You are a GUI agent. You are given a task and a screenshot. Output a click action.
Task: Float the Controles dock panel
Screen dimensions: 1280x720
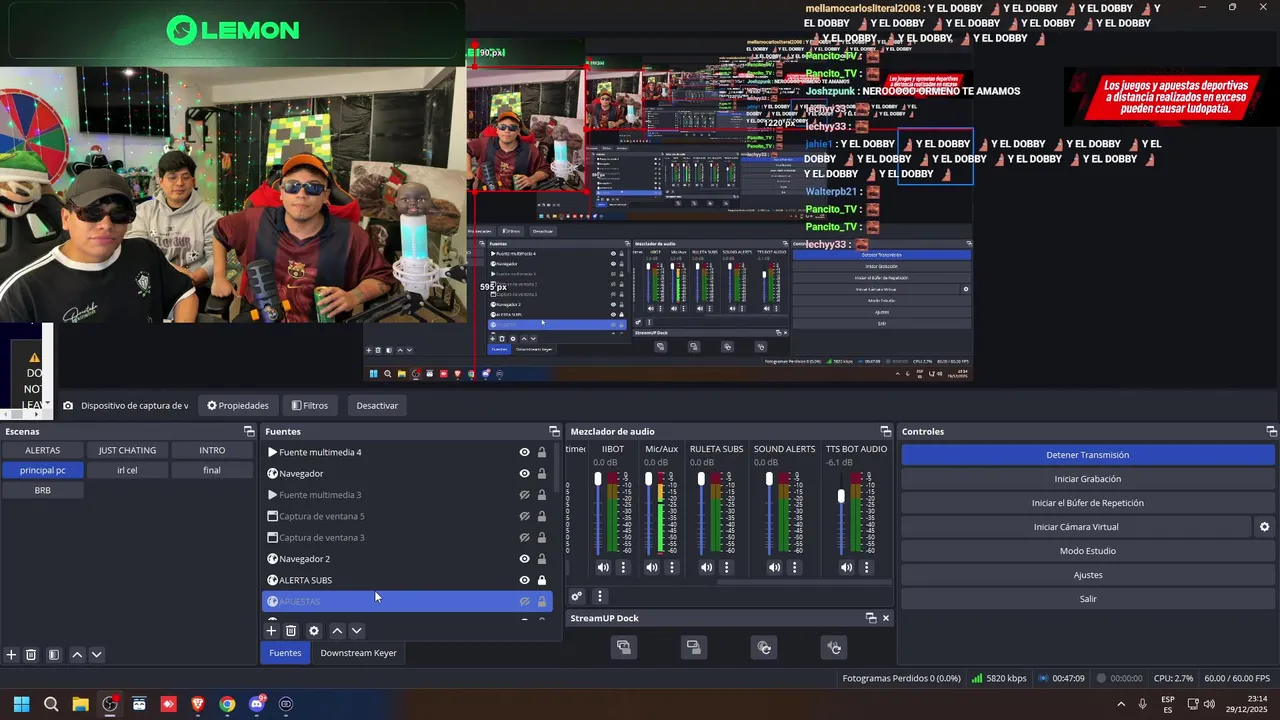(1271, 431)
